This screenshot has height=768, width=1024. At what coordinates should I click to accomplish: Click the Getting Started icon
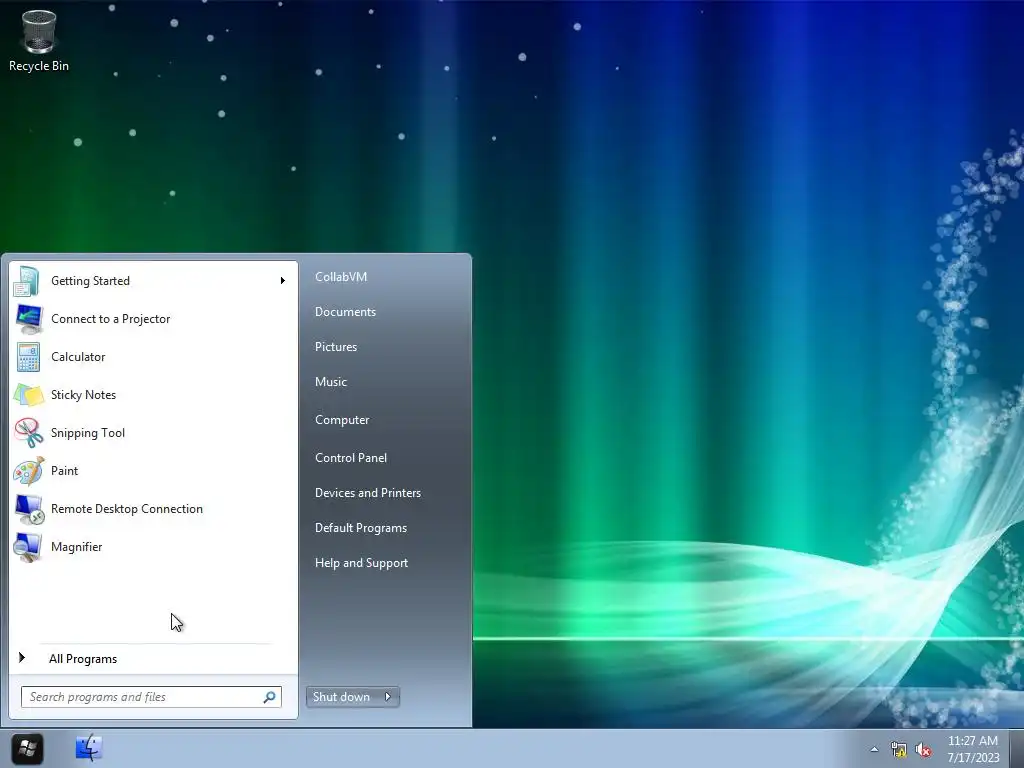(28, 281)
